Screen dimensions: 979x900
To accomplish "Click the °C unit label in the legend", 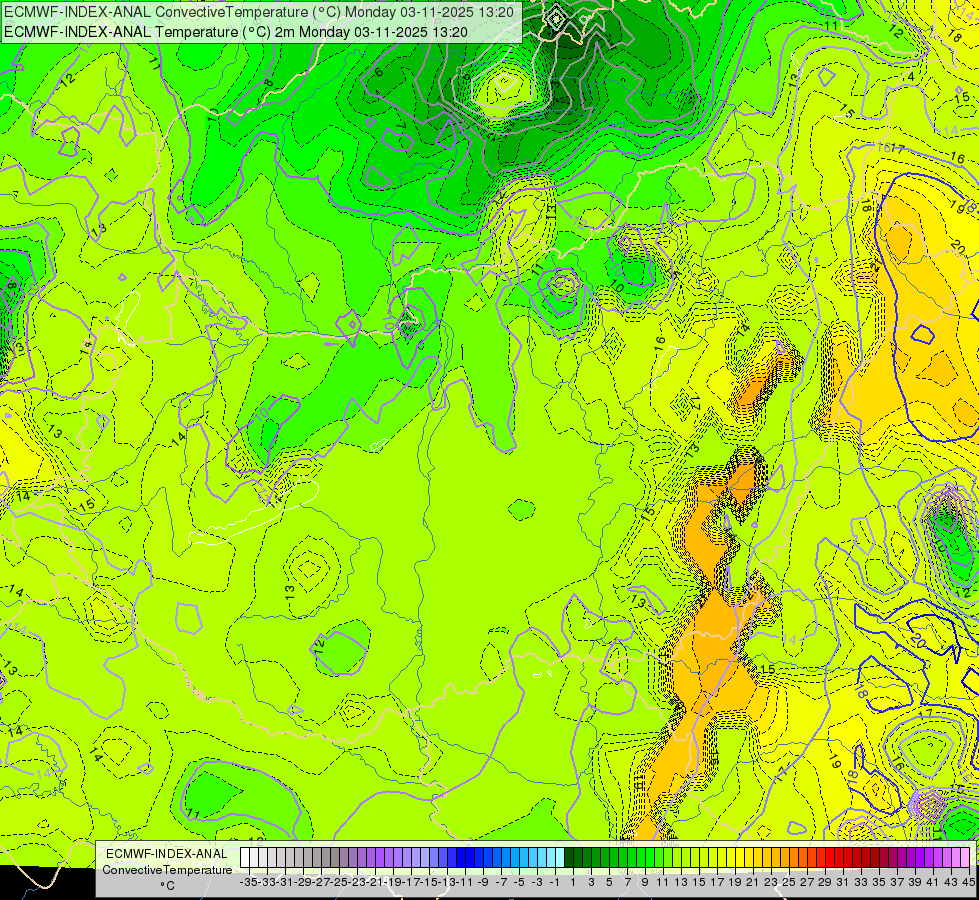I will click(167, 886).
